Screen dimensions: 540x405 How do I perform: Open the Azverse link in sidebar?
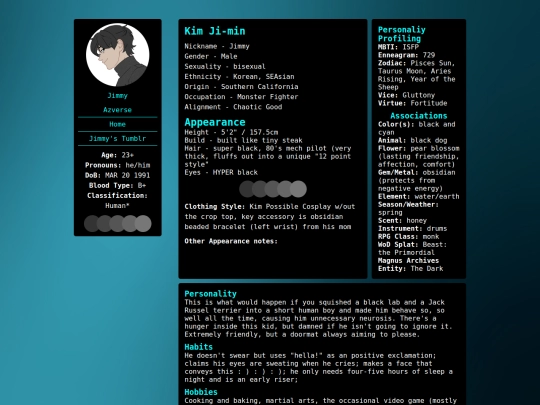[117, 110]
